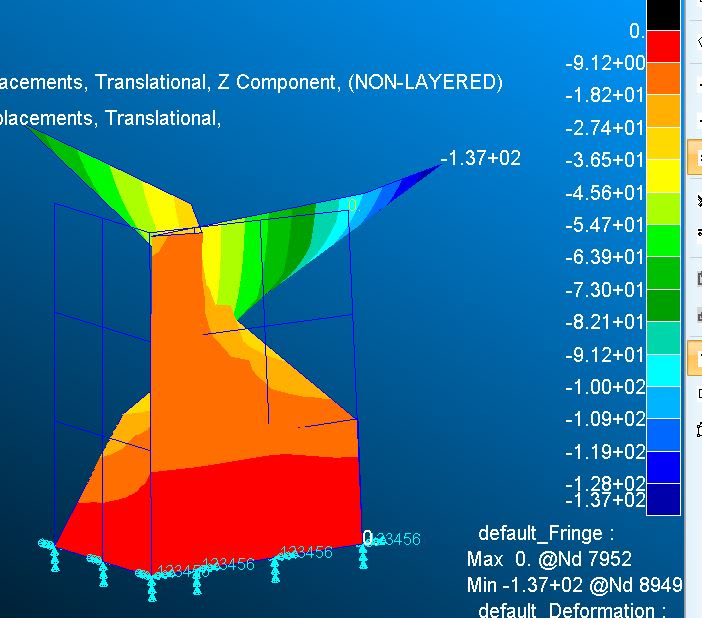Image resolution: width=702 pixels, height=618 pixels.
Task: Click the -8.21+01 legend value
Action: pyautogui.click(x=605, y=322)
